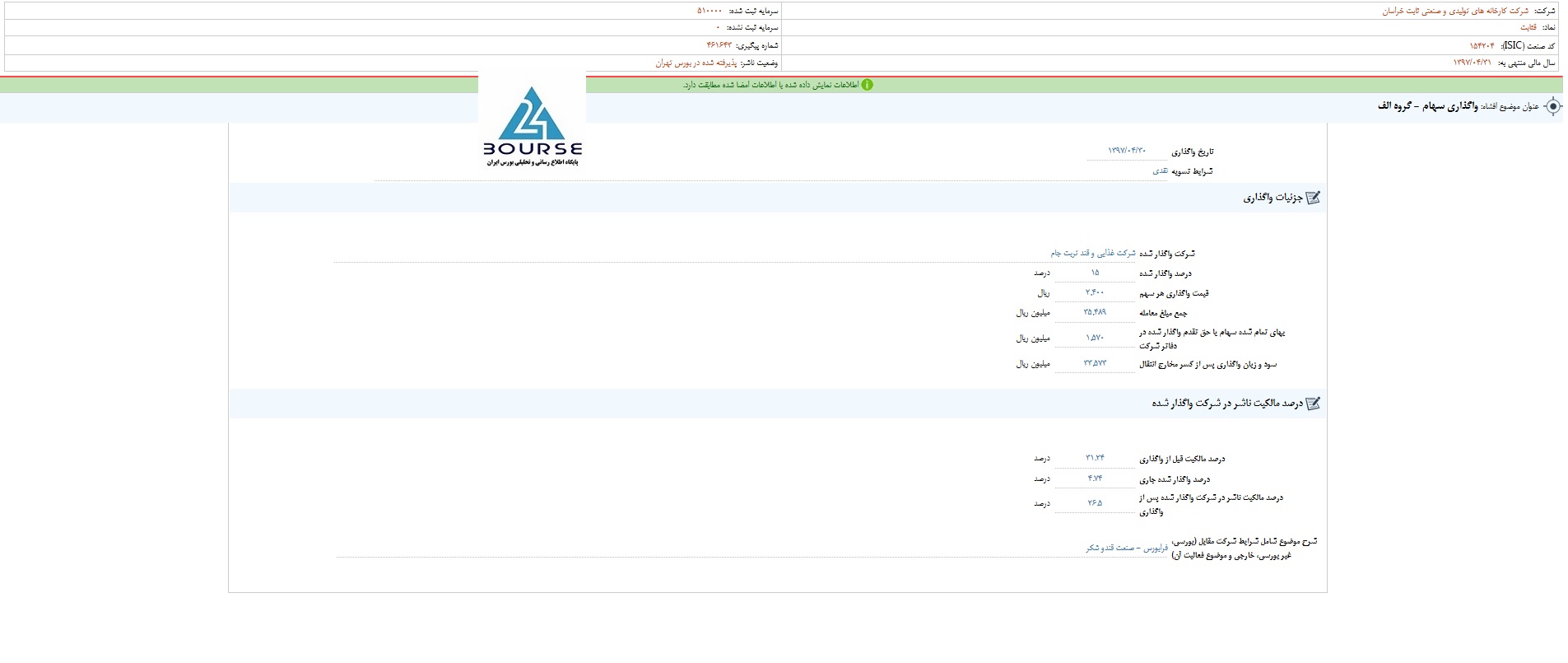
Task: Click the label شرایط تسویه
Action: (1192, 171)
